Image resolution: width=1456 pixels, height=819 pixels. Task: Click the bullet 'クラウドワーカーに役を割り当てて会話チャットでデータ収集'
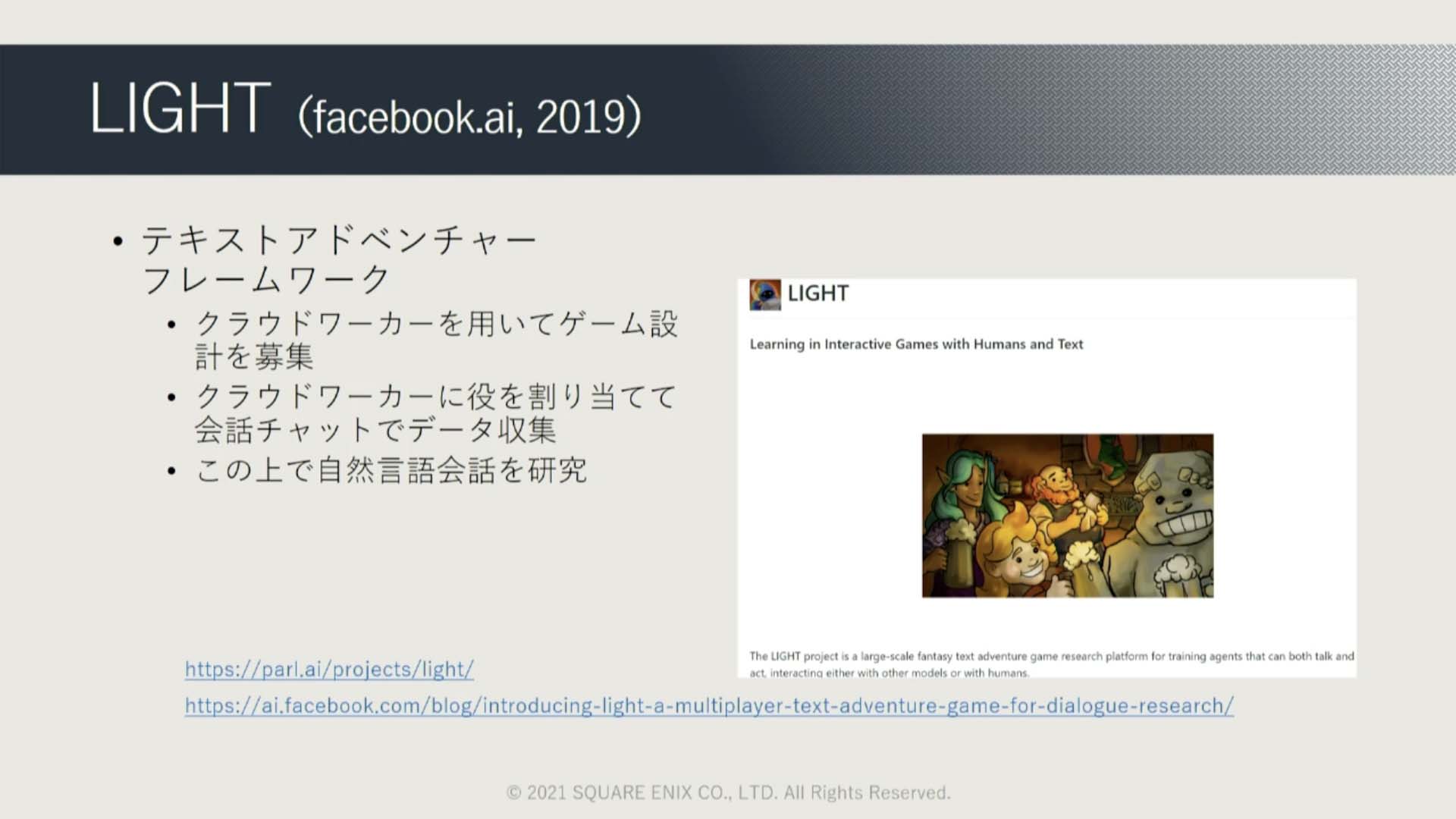(x=436, y=413)
